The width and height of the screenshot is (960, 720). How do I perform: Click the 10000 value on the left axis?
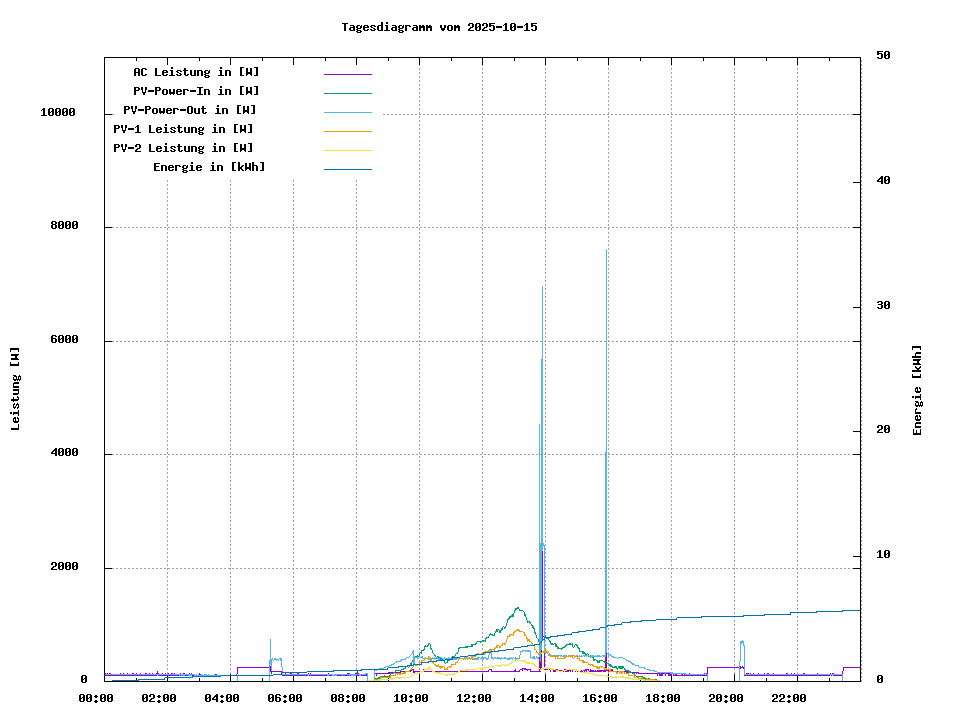58,113
